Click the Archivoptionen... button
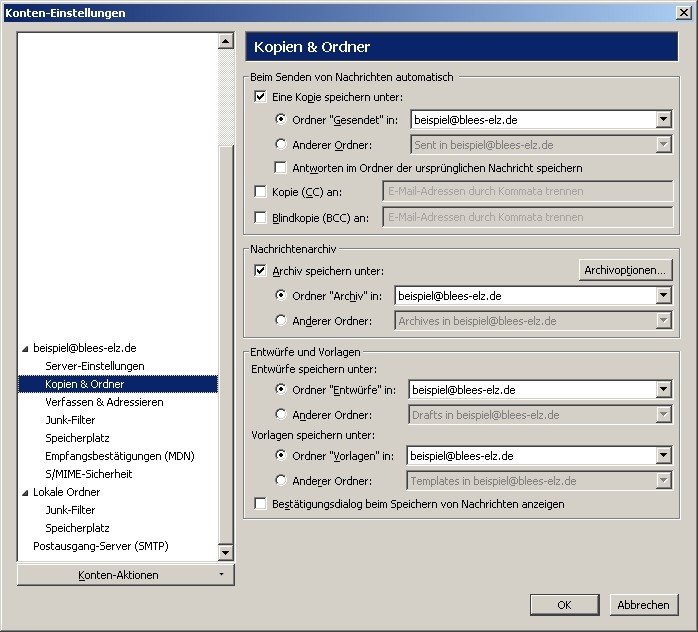The height and width of the screenshot is (632, 698). (x=625, y=270)
